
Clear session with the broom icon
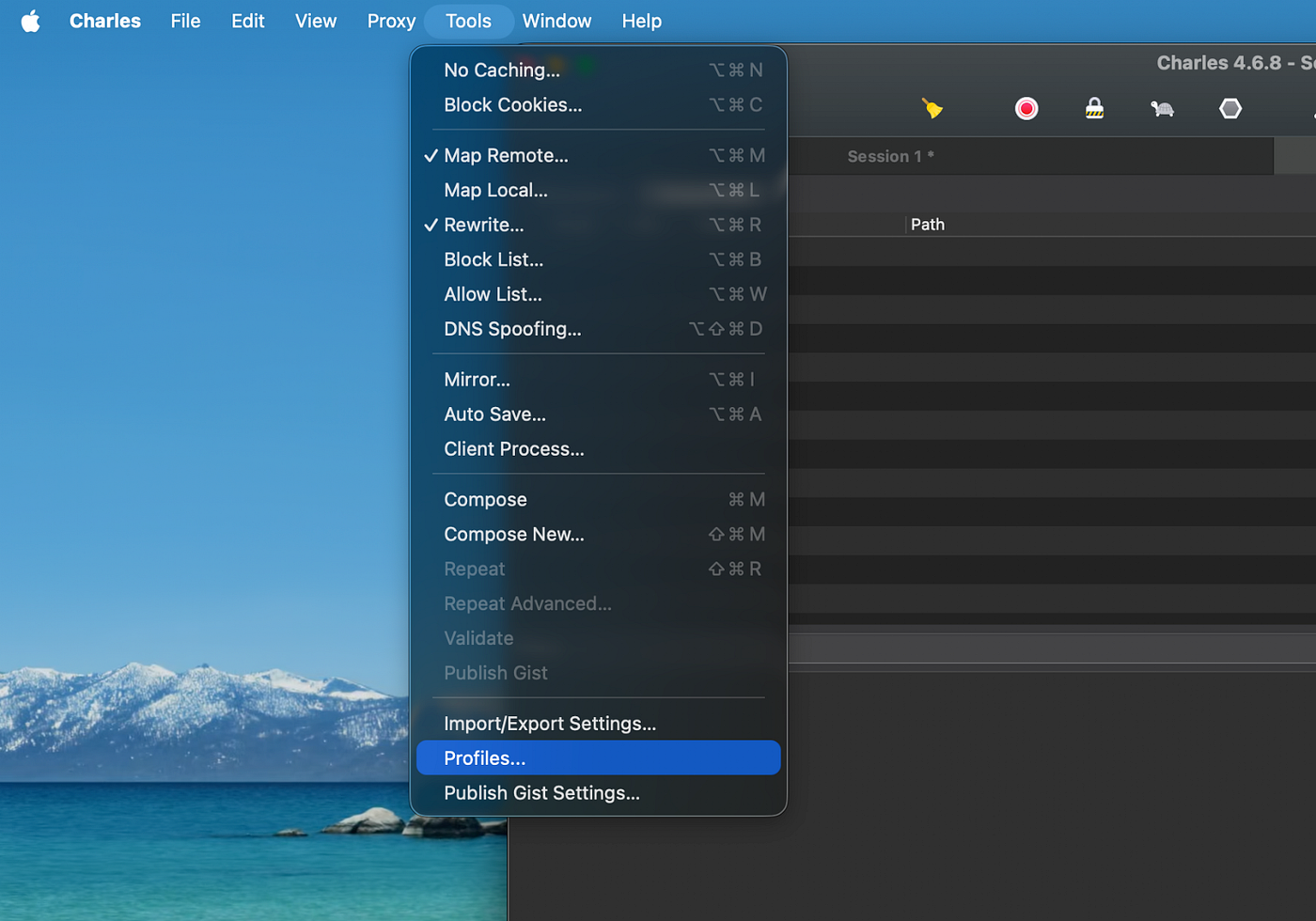point(932,109)
